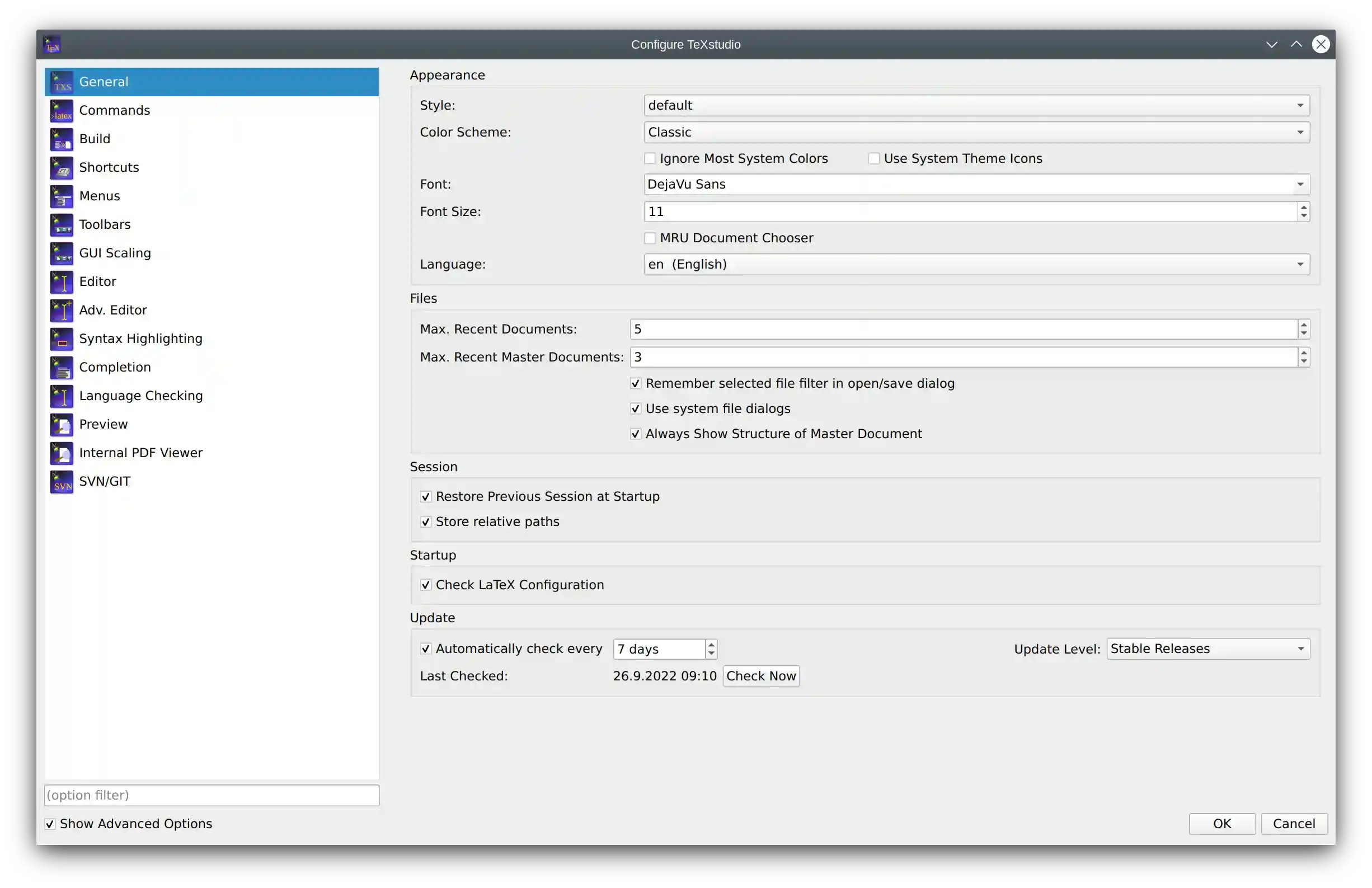Open Syntax Highlighting settings icon

tap(61, 339)
